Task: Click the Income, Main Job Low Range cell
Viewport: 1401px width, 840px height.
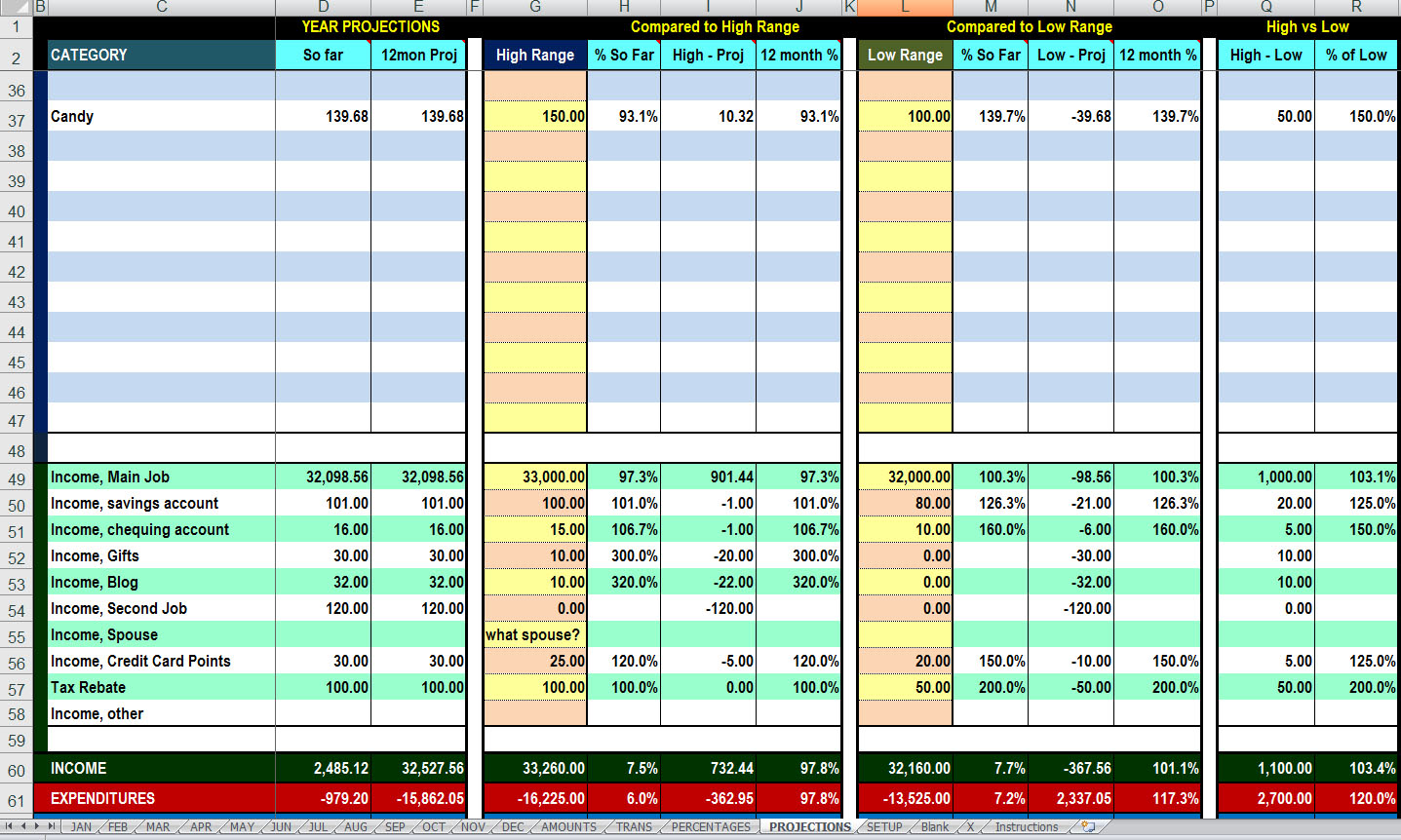Action: [x=905, y=477]
